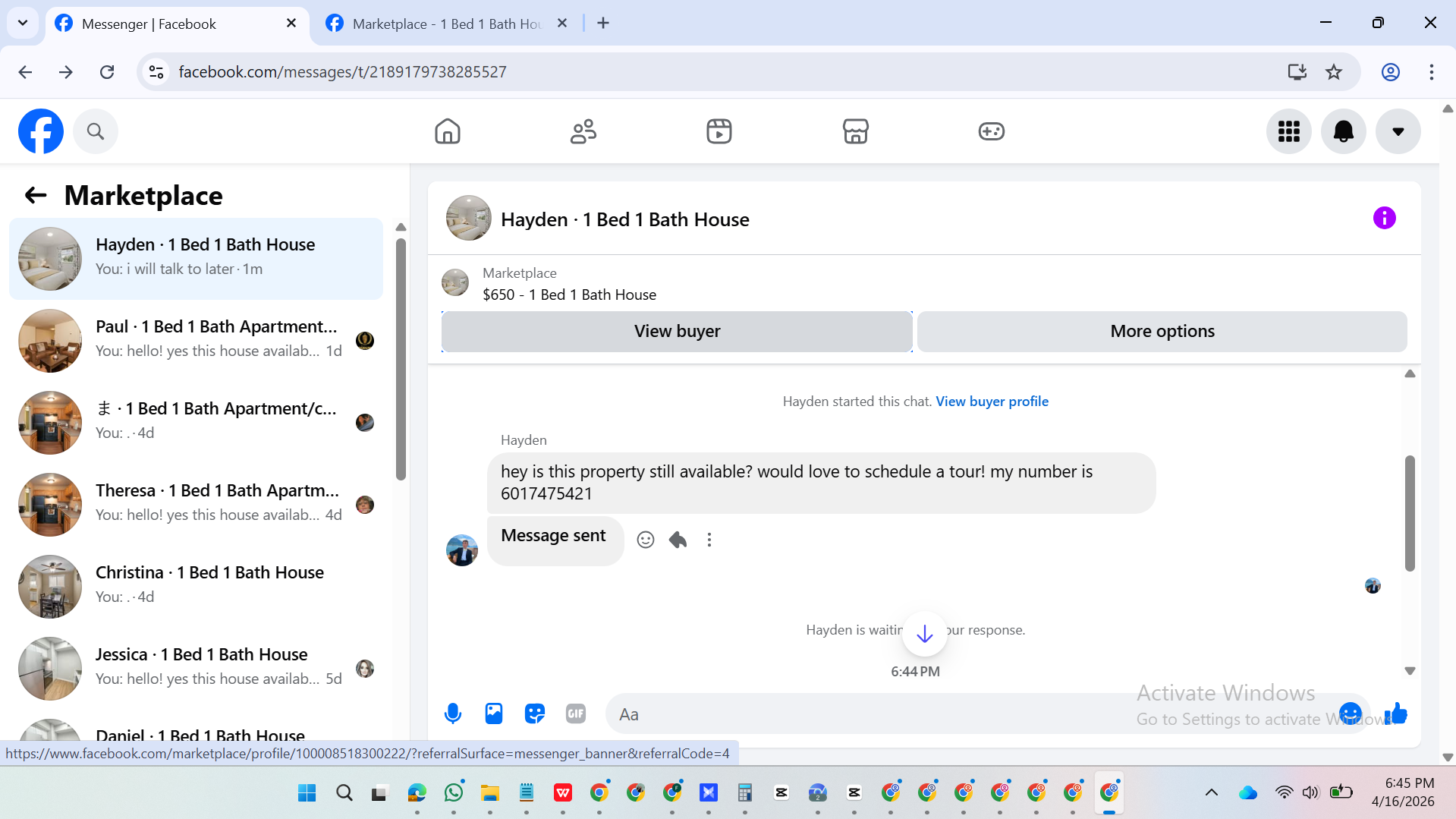
Task: Reload the page
Action: coord(107,72)
